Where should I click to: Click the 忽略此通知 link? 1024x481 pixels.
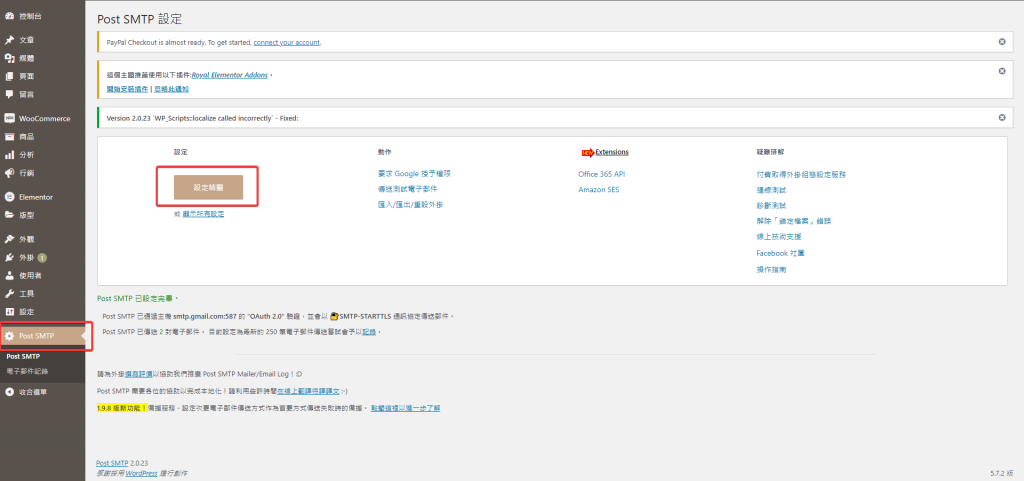click(171, 88)
